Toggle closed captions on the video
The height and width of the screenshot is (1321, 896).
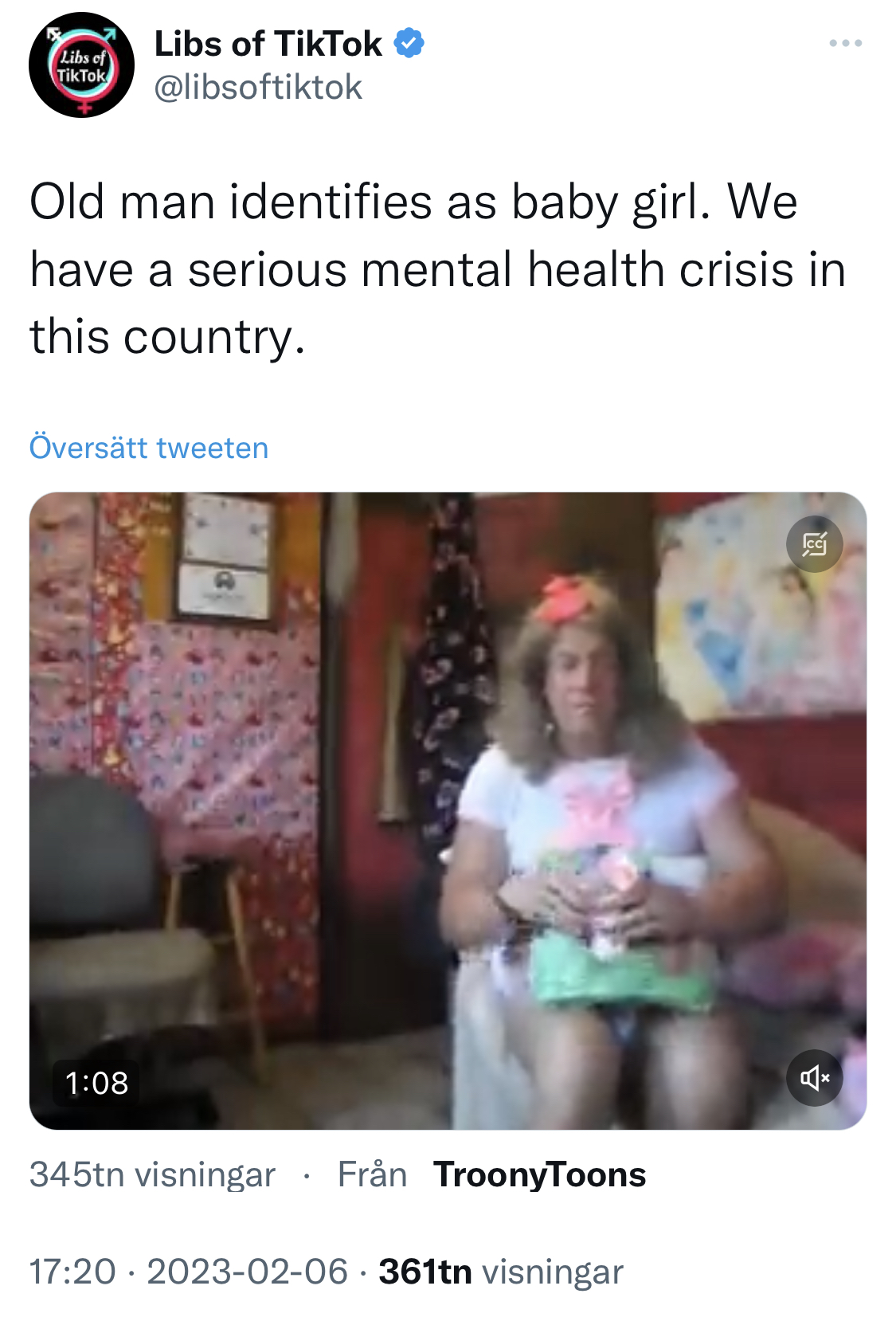click(x=814, y=544)
